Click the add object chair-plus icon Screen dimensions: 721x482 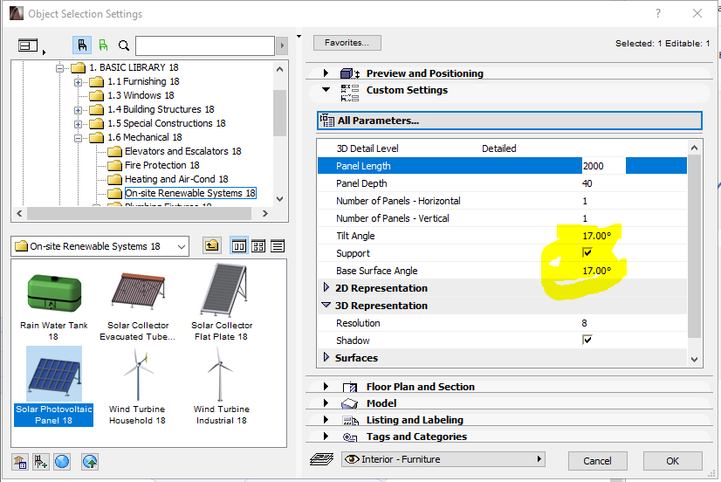(40, 462)
